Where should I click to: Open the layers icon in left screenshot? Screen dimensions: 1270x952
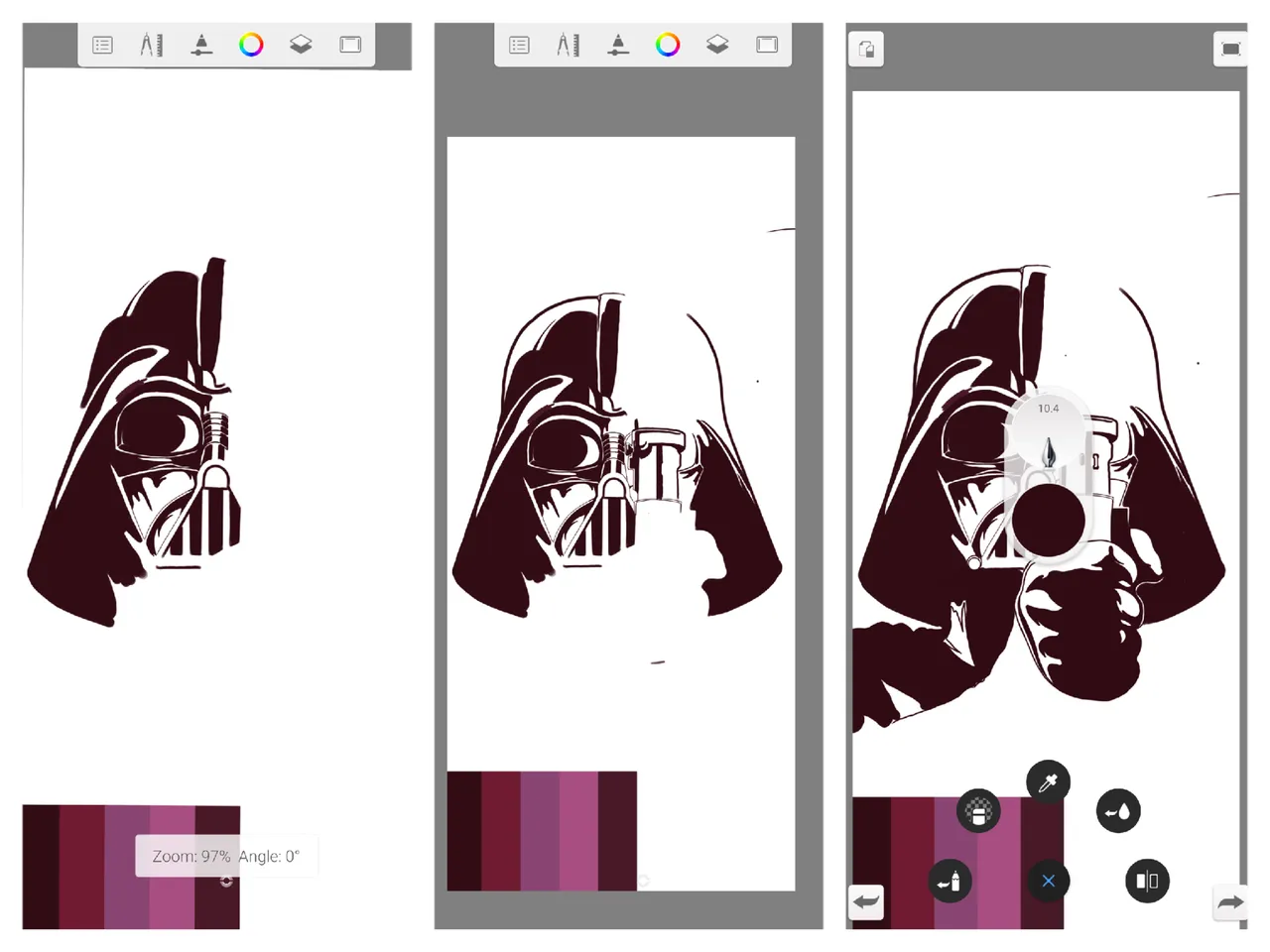[301, 45]
